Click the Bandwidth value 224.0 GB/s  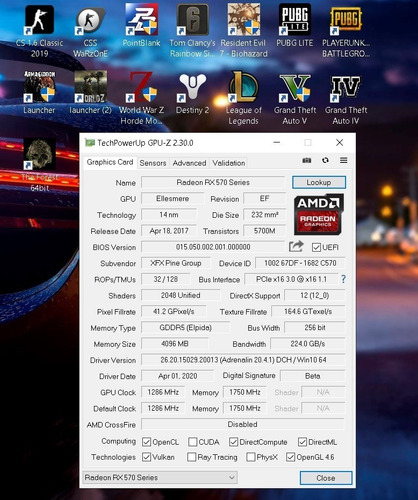click(x=308, y=344)
